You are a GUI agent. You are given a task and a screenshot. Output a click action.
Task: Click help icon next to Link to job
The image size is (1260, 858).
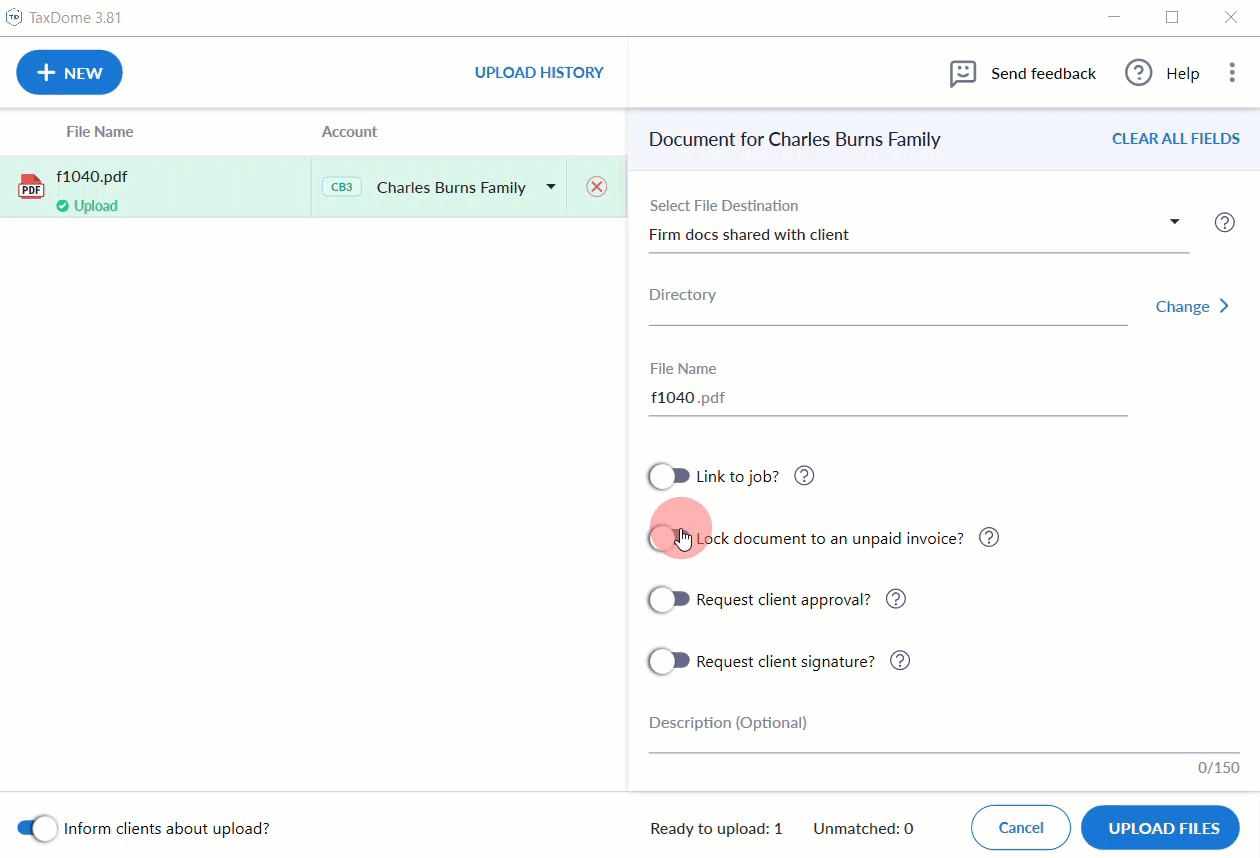pyautogui.click(x=804, y=476)
